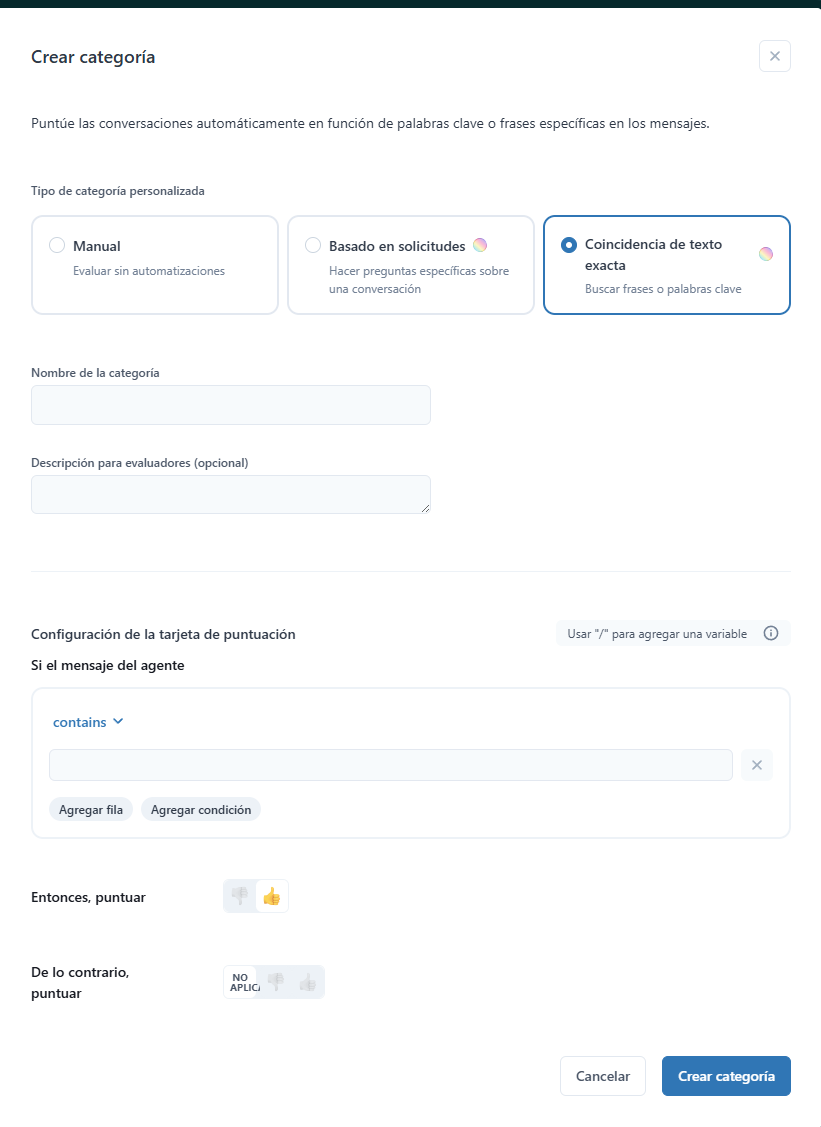Image resolution: width=821 pixels, height=1127 pixels.
Task: Focus the Nombre de la categoría field
Action: coord(231,405)
